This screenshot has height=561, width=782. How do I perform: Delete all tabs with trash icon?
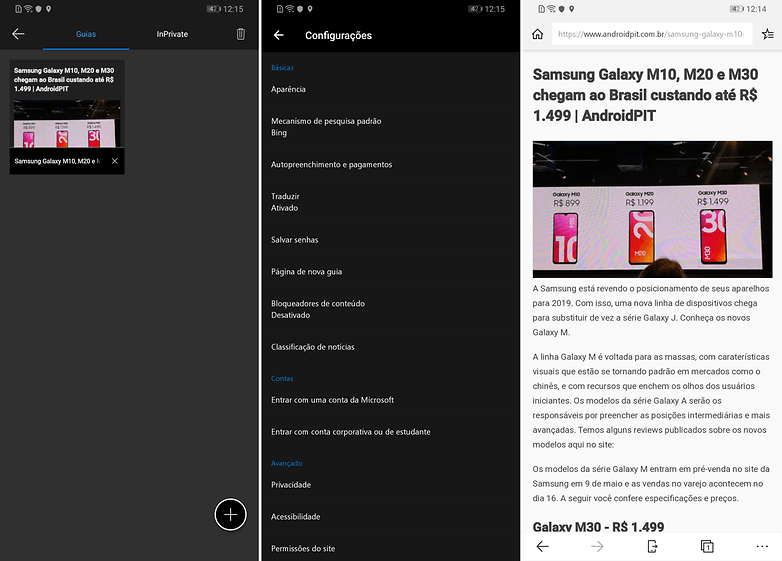(240, 34)
